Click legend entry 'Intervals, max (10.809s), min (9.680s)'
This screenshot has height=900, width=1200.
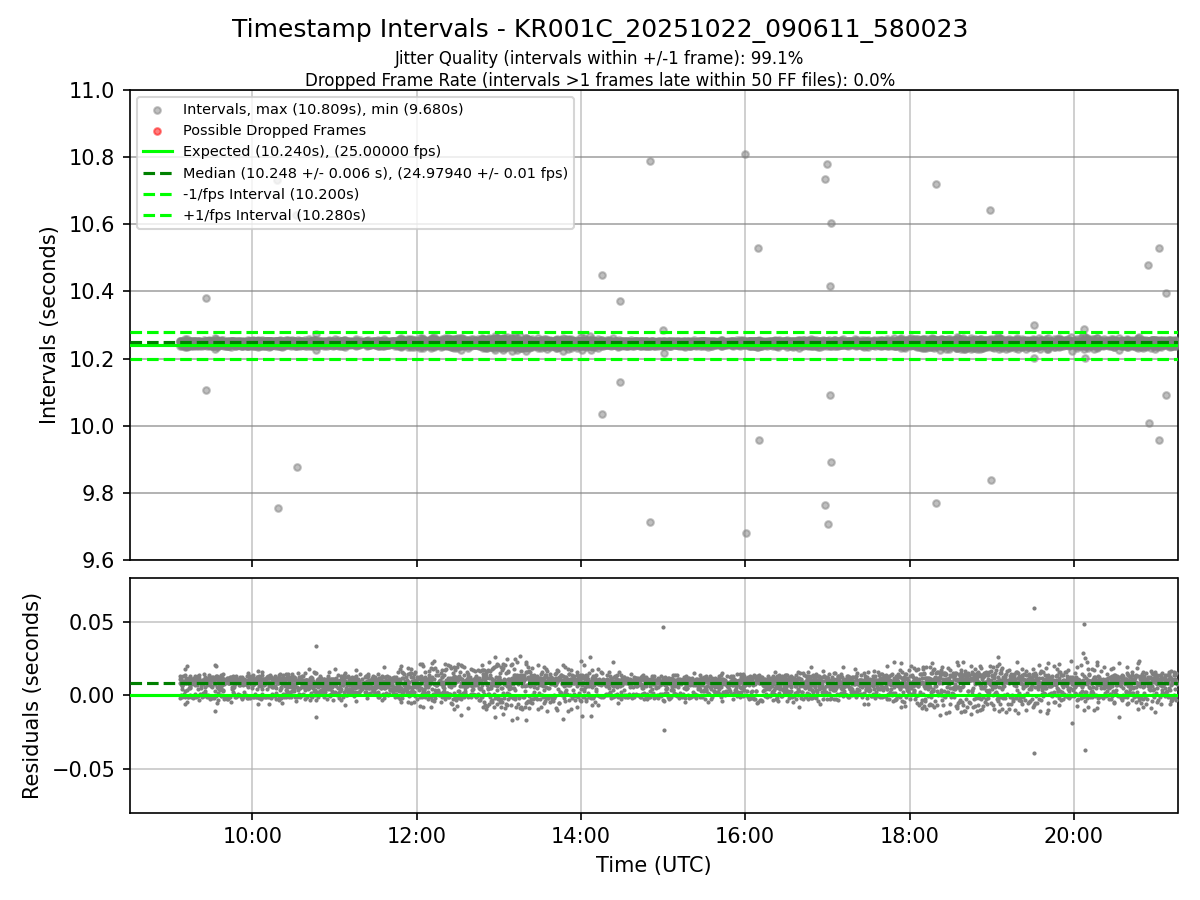[323, 108]
